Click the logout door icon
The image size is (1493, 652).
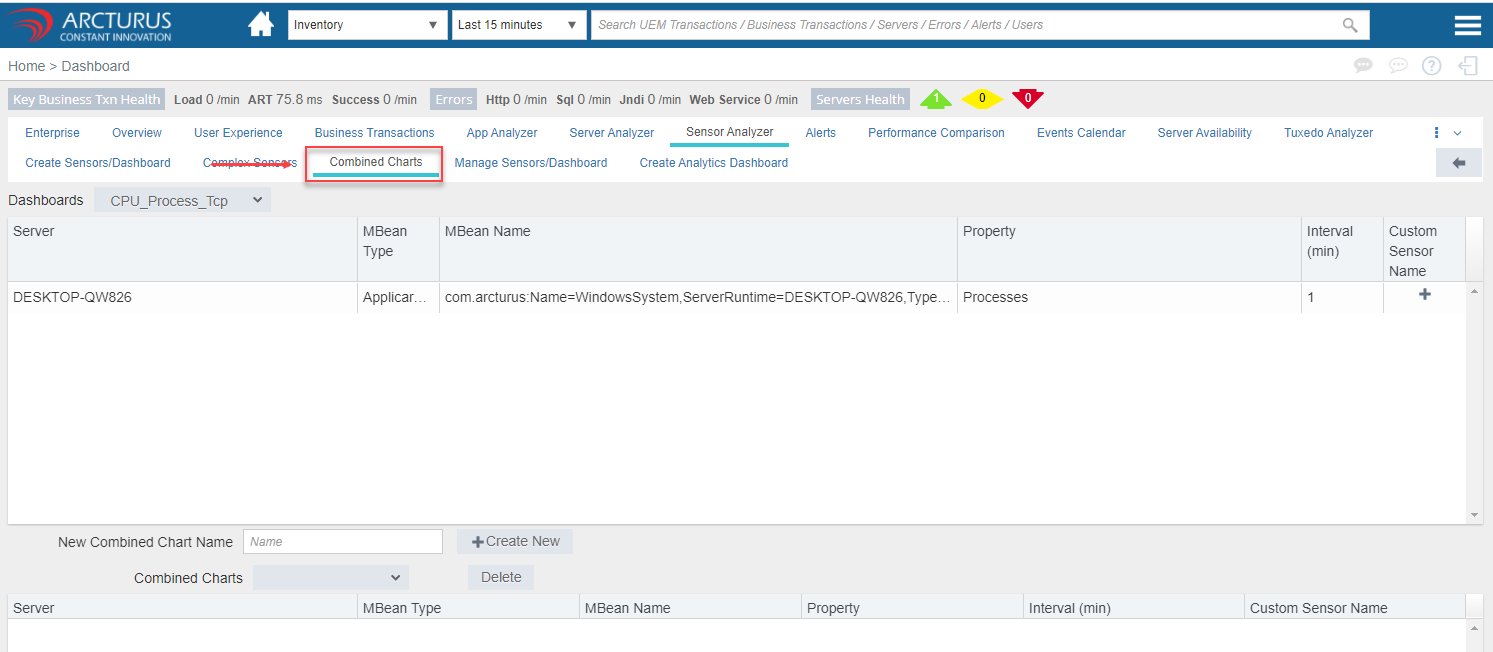coord(1468,66)
